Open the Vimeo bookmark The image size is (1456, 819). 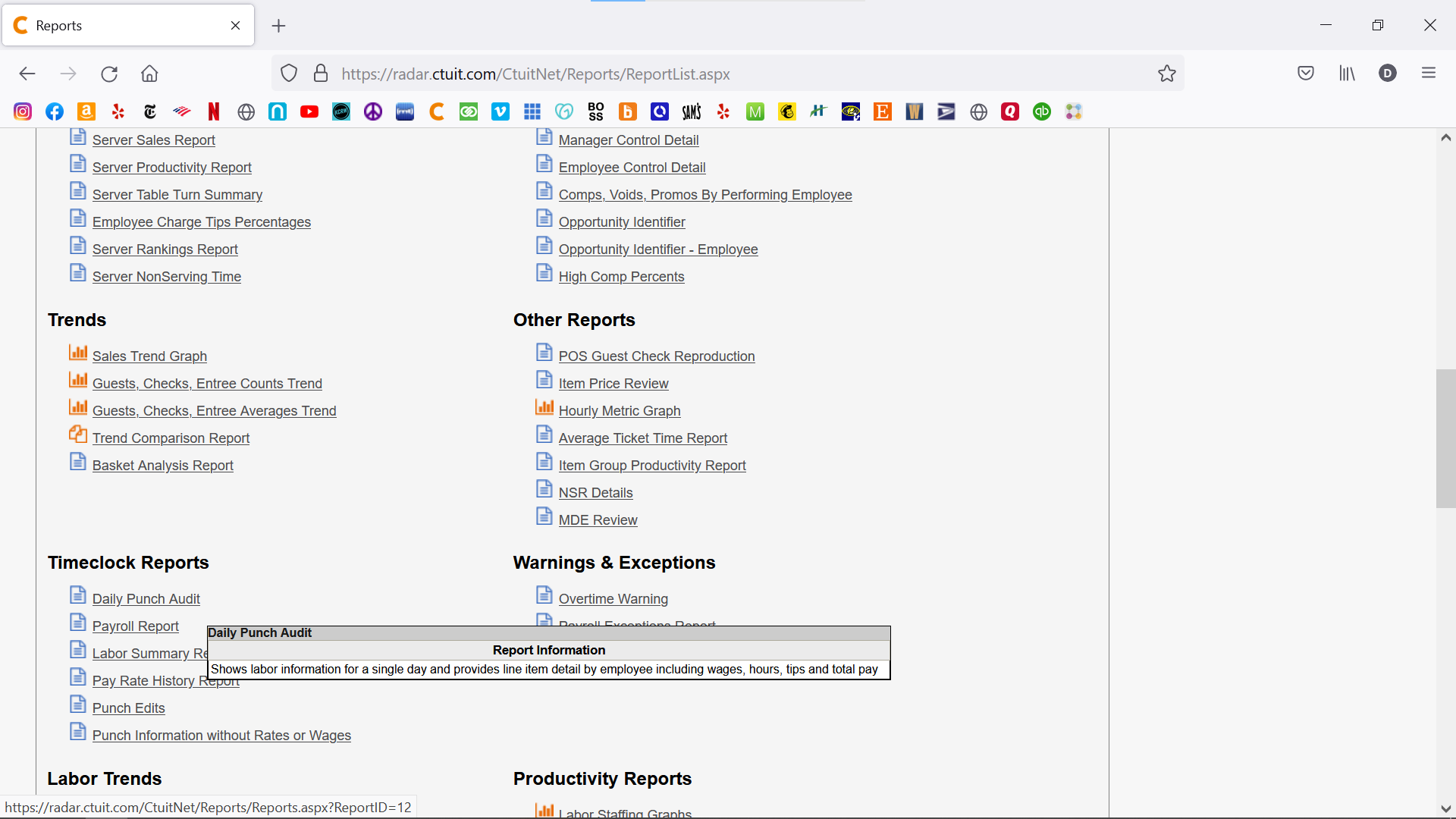point(500,112)
